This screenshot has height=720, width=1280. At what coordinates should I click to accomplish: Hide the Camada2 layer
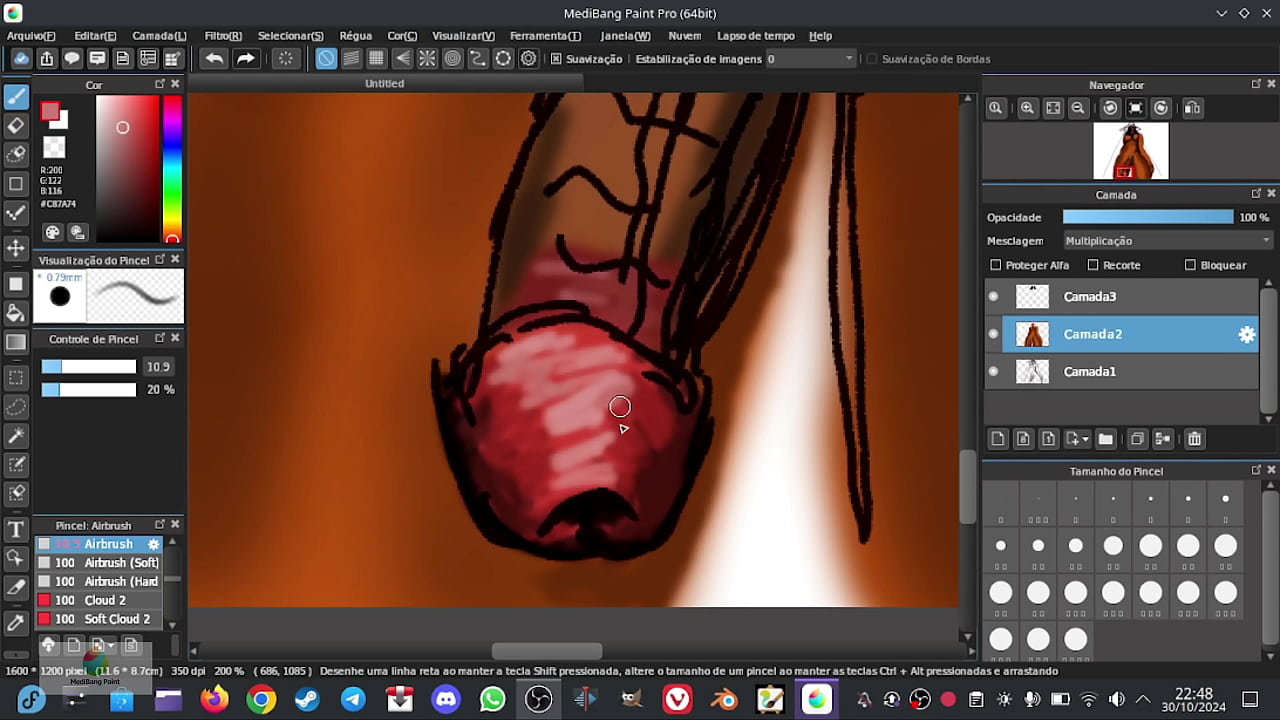coord(993,334)
